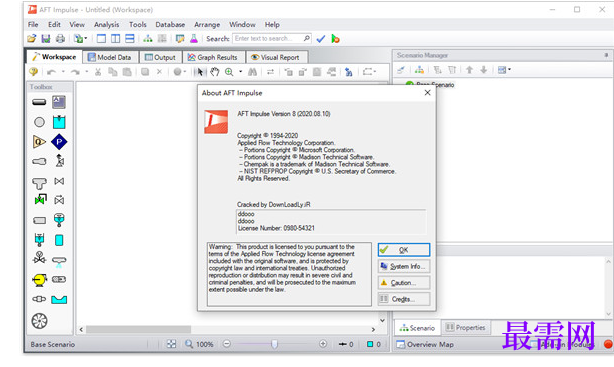The width and height of the screenshot is (614, 367).
Task: Click the Caution button
Action: click(x=404, y=283)
